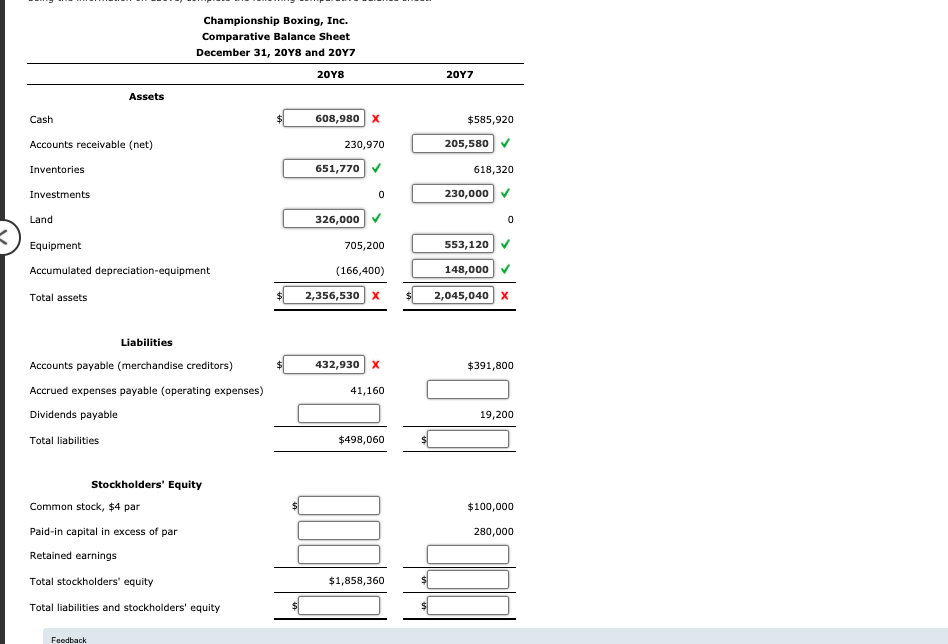Click the $585,920 Cash 20Y7 value

[490, 120]
